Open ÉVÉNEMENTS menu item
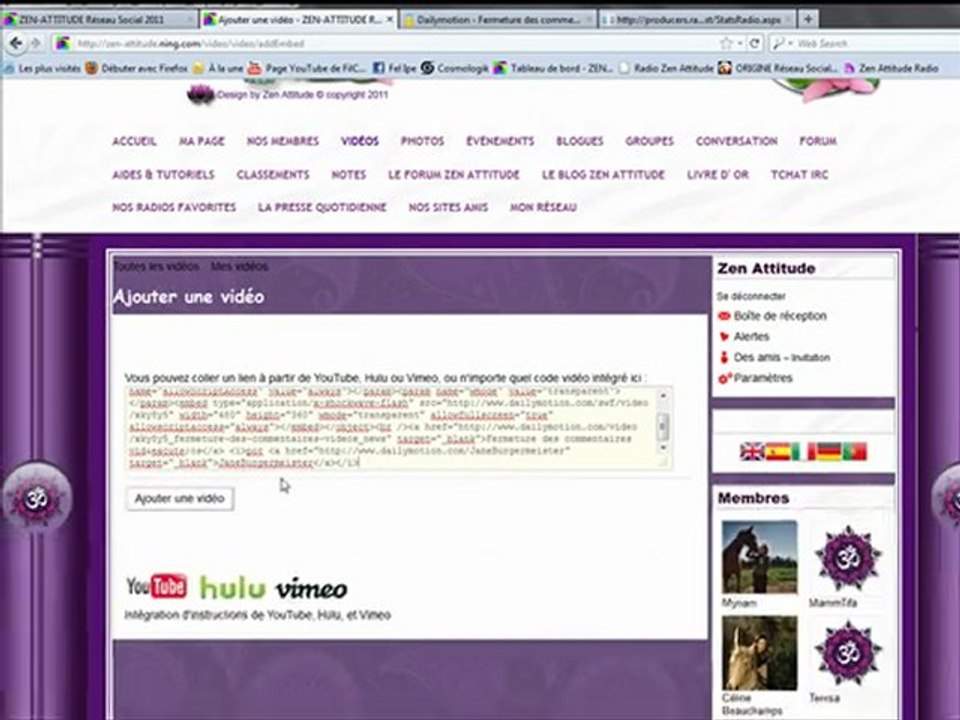The height and width of the screenshot is (720, 960). (500, 141)
